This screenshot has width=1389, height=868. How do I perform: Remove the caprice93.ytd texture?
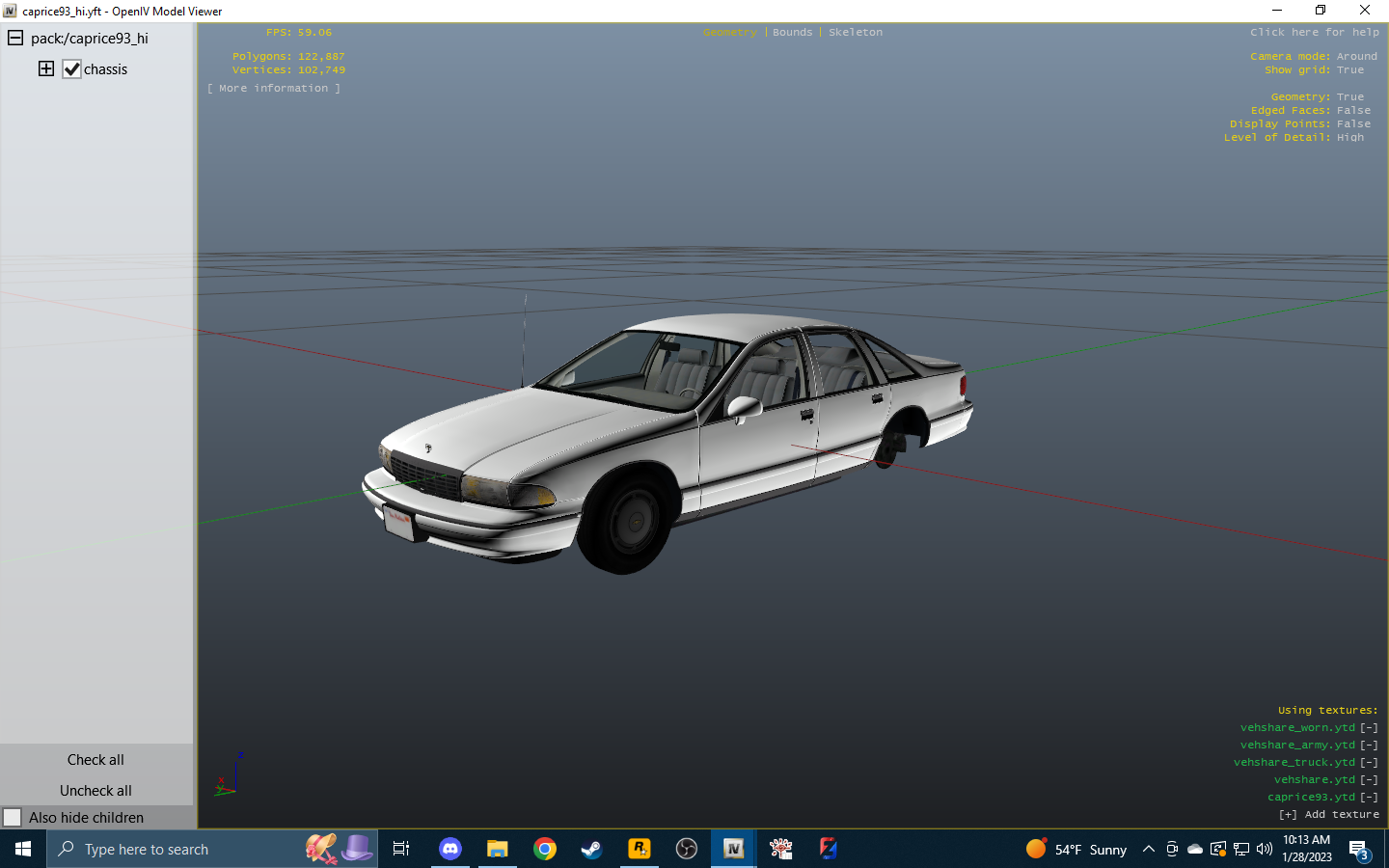click(x=1369, y=797)
